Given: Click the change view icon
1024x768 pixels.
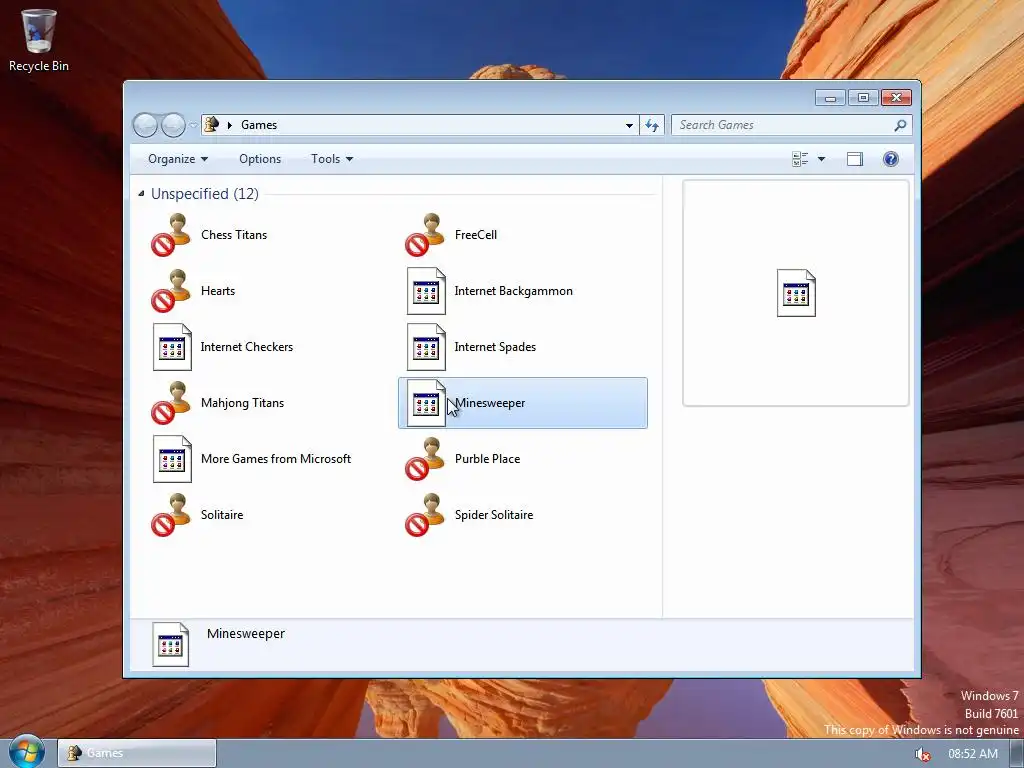Looking at the screenshot, I should point(800,159).
